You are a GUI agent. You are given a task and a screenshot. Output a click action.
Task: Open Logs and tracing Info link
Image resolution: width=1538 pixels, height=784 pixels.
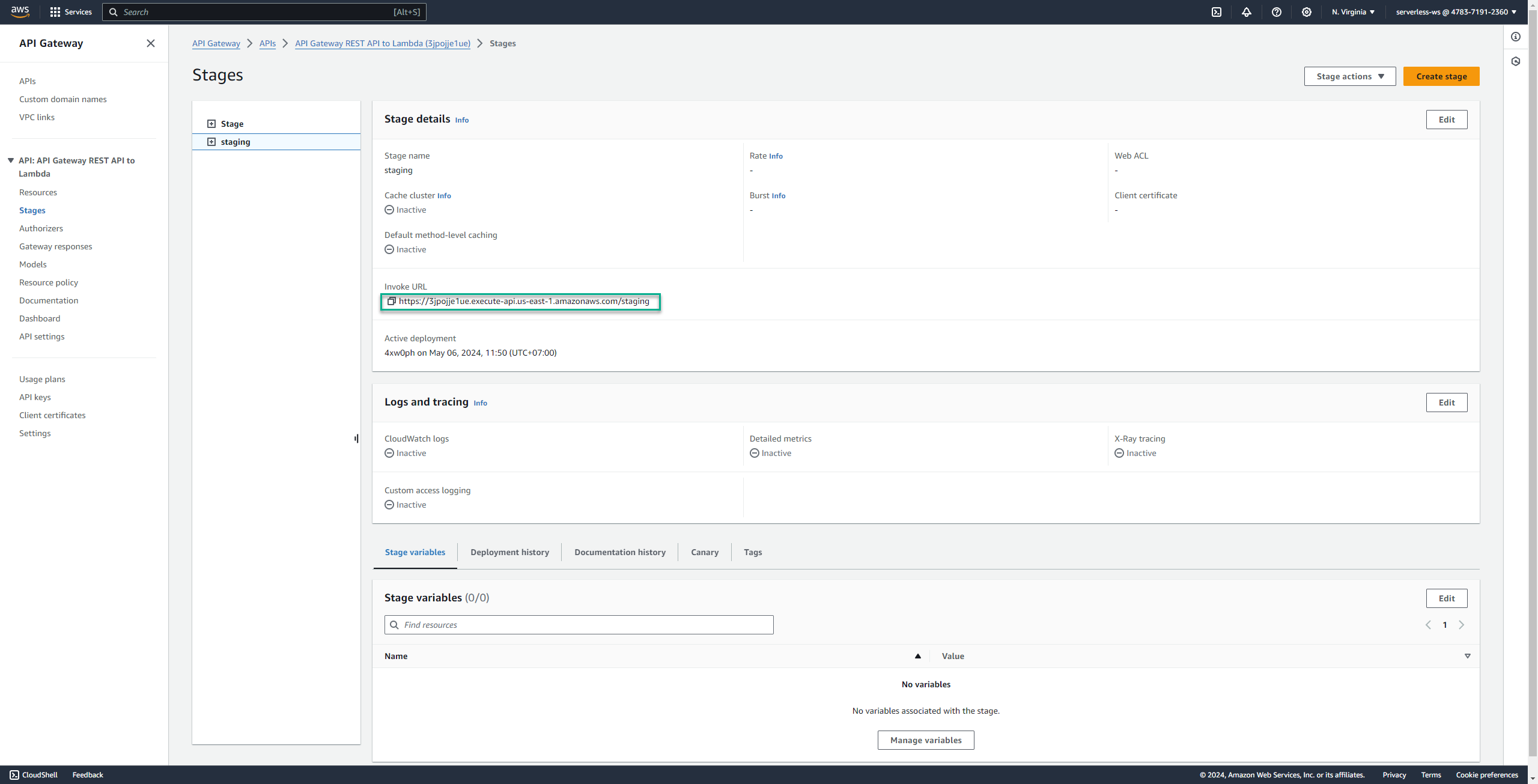(x=480, y=403)
